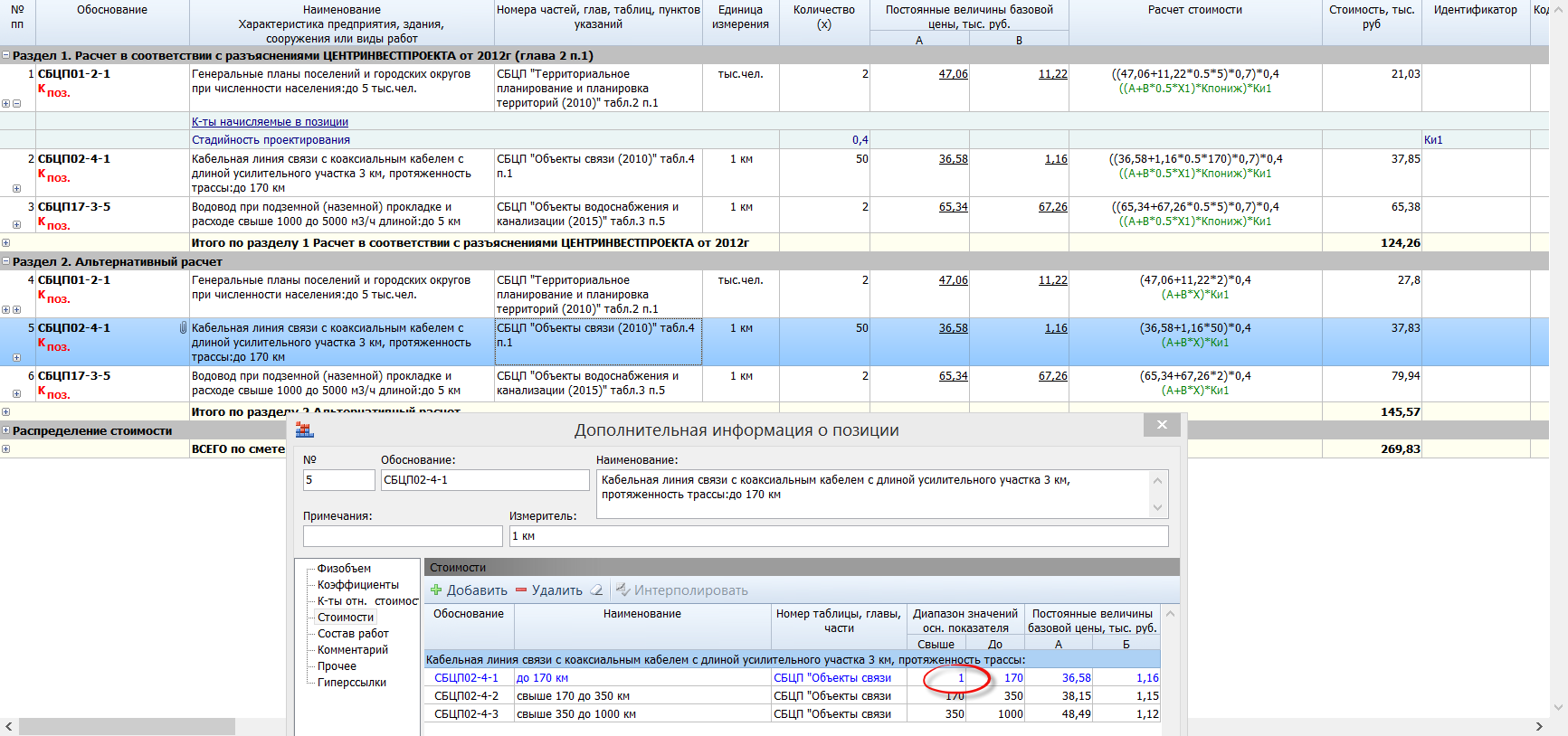The image size is (1568, 736).
Task: Click the Интерполировать toolbar icon
Action: pyautogui.click(x=623, y=590)
